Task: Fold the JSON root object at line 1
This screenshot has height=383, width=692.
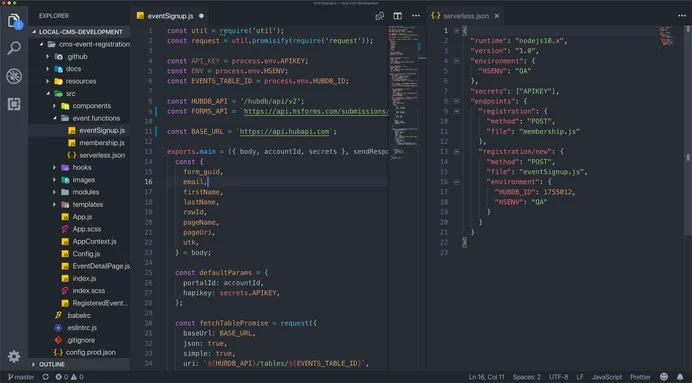Action: (x=456, y=30)
